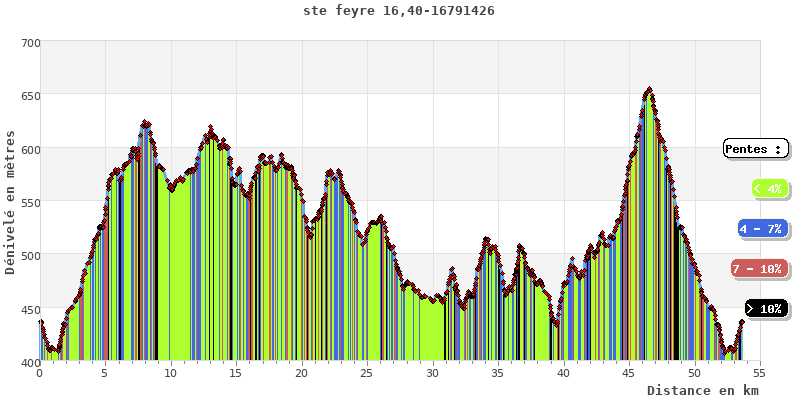Screen dimensions: 800x400
Task: Click the 50 km tick label
Action: [695, 372]
